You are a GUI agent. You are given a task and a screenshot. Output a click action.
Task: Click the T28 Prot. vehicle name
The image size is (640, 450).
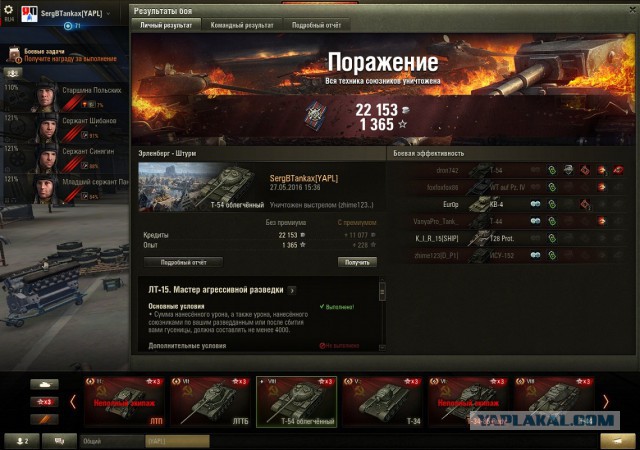[x=502, y=238]
